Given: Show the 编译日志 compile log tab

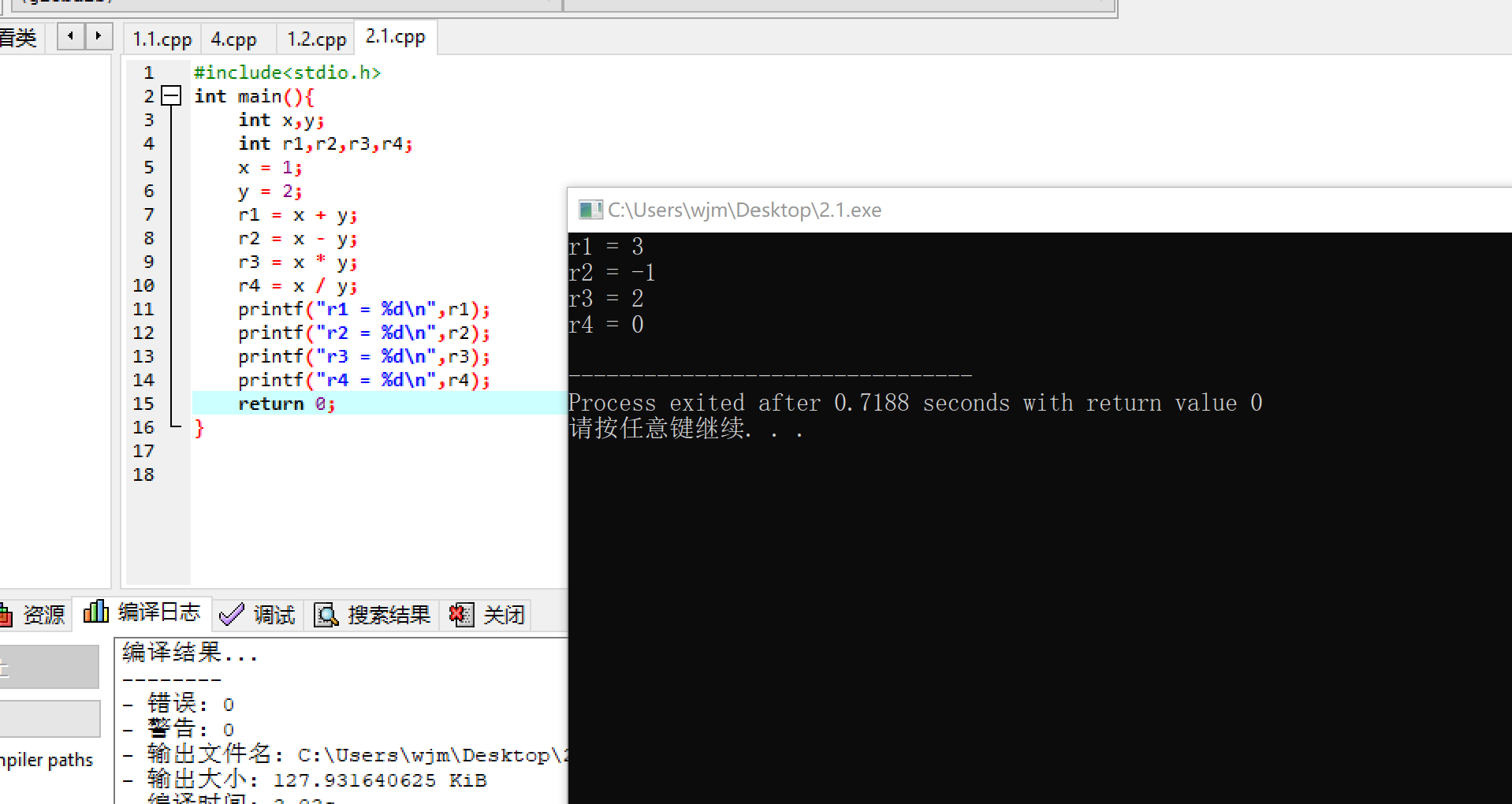Looking at the screenshot, I should [143, 612].
